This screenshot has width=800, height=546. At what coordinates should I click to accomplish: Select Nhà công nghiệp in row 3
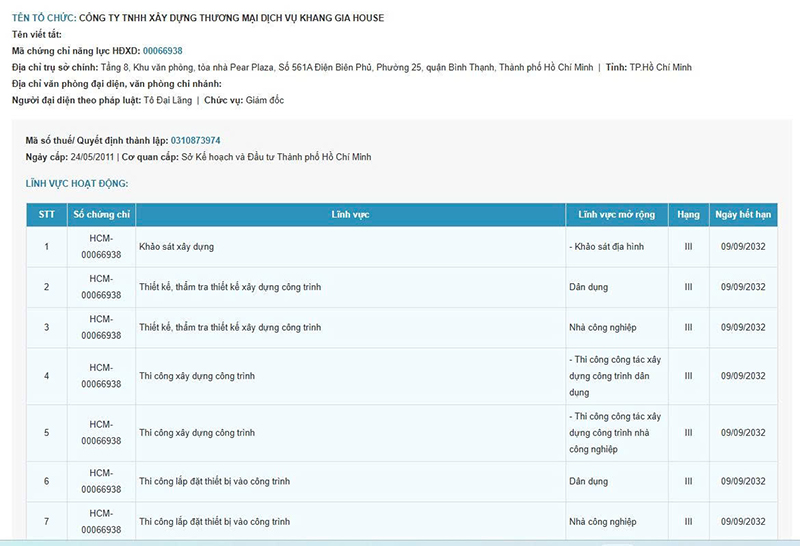click(x=603, y=327)
